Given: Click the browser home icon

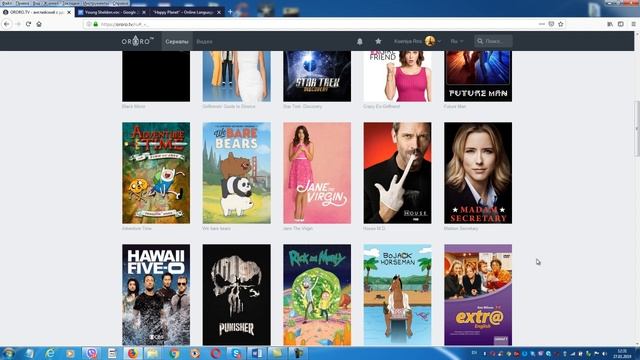Looking at the screenshot, I should click(x=39, y=24).
